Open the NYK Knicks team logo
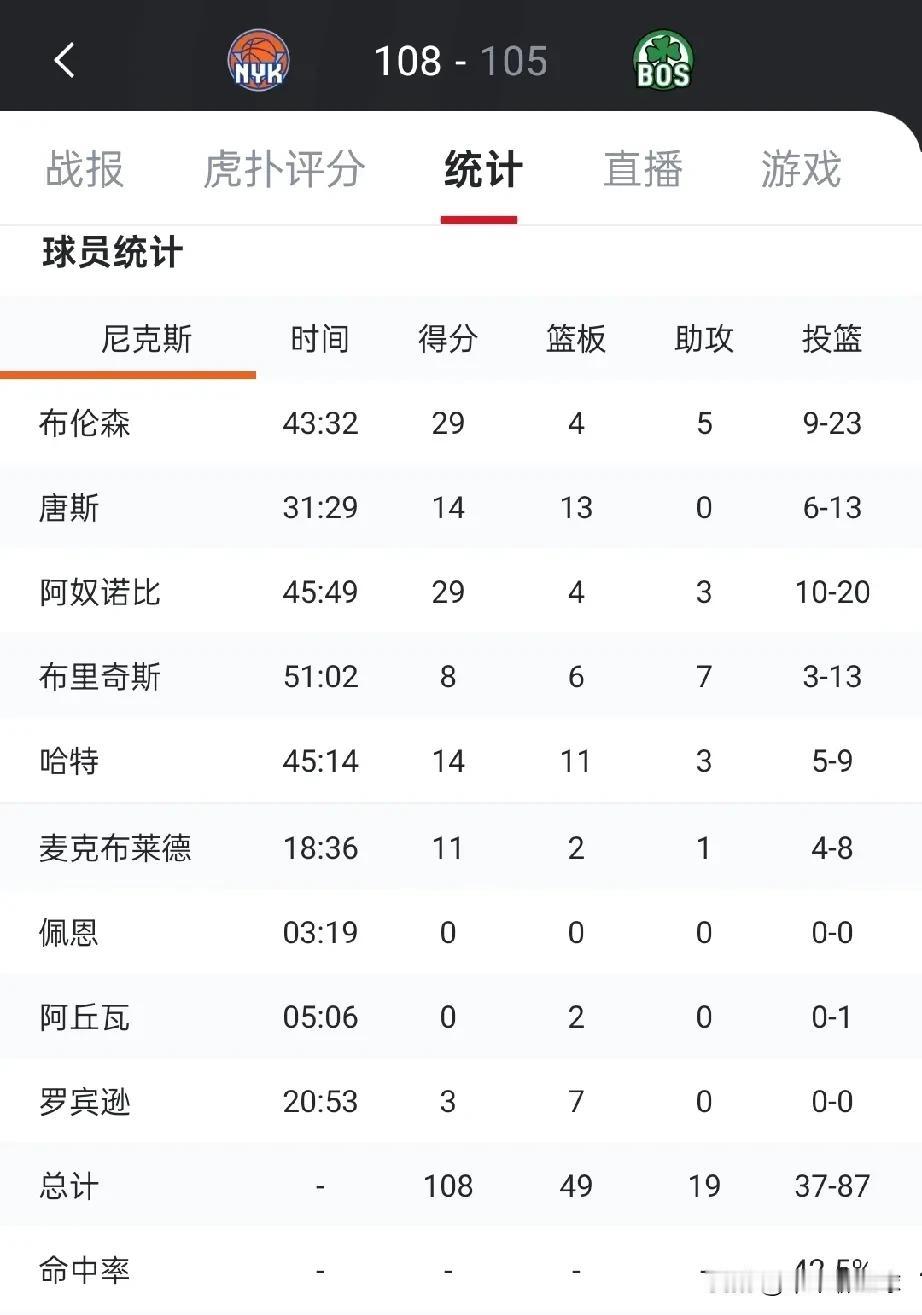The height and width of the screenshot is (1315, 922). click(259, 60)
